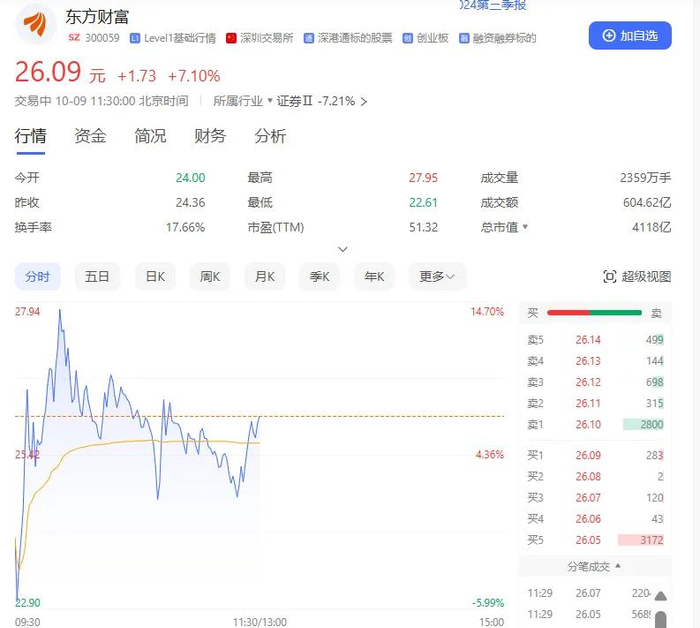Screen dimensions: 700x628
Task: Click the 深港通标的股票 badge icon
Action: [x=308, y=38]
